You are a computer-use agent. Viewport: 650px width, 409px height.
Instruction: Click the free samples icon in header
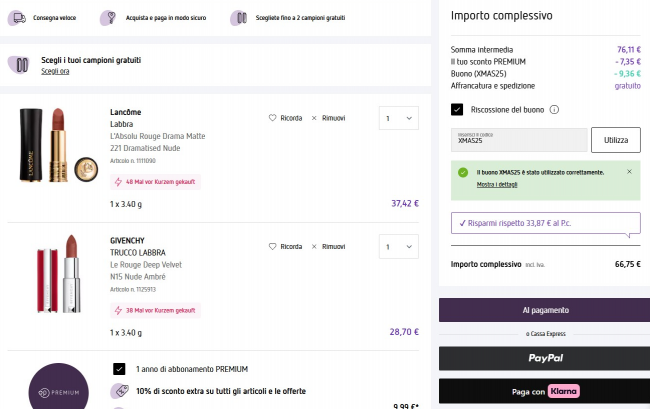click(x=238, y=18)
